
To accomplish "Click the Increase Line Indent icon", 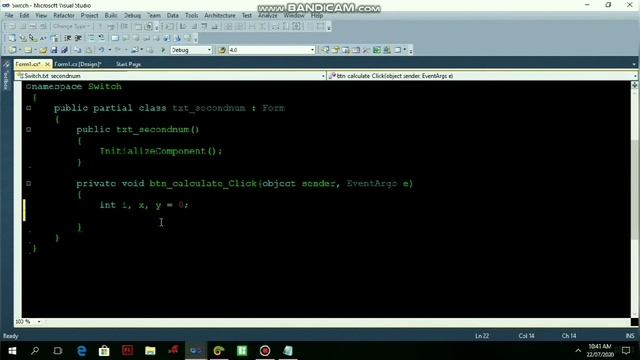I will pos(78,38).
